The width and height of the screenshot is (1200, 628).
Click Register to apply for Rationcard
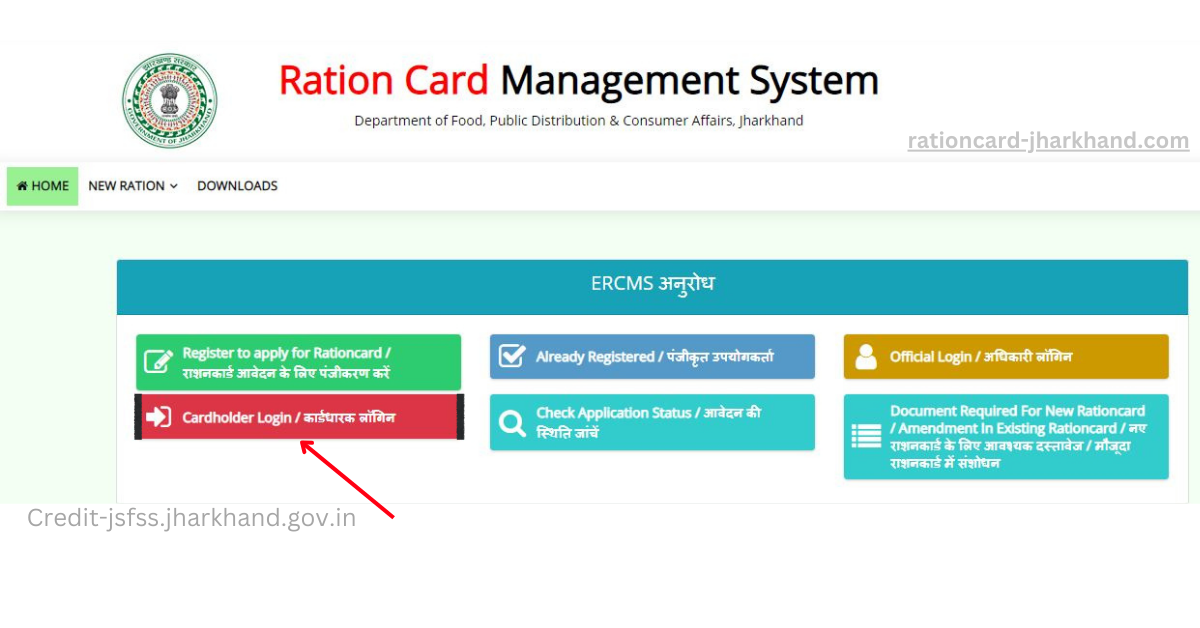(x=298, y=361)
